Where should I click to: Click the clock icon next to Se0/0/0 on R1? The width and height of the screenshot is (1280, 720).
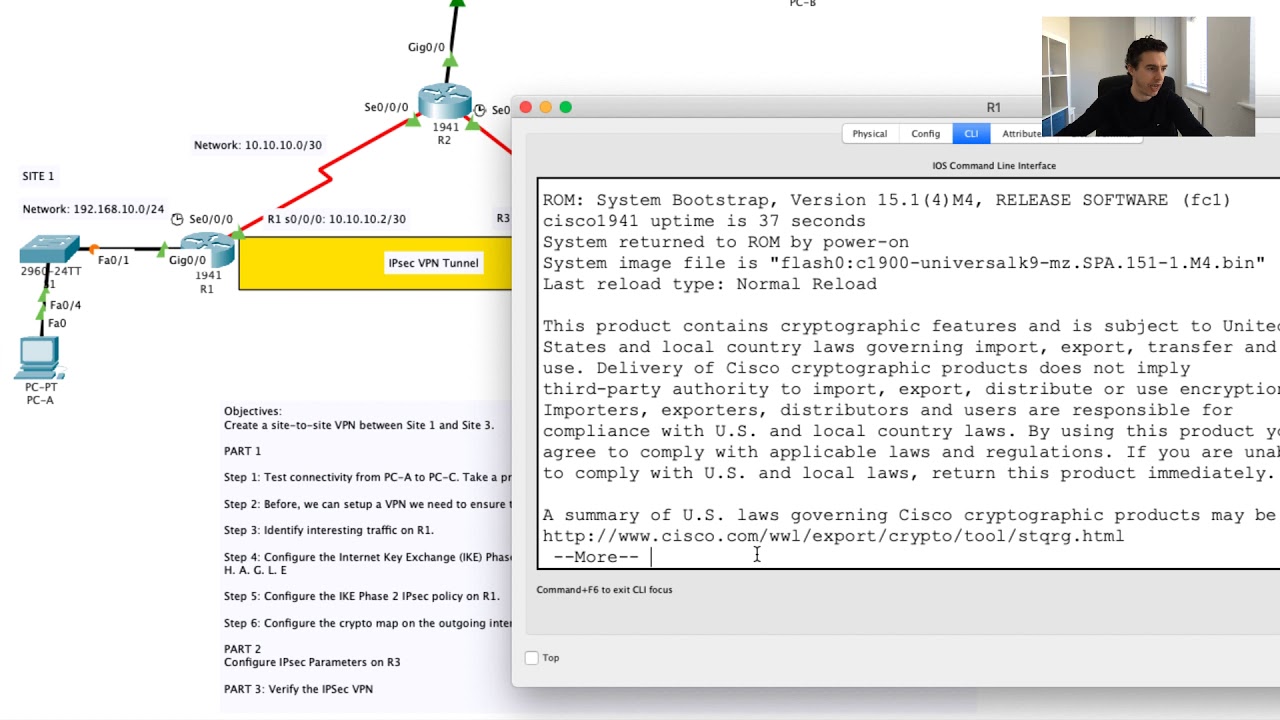tap(177, 219)
